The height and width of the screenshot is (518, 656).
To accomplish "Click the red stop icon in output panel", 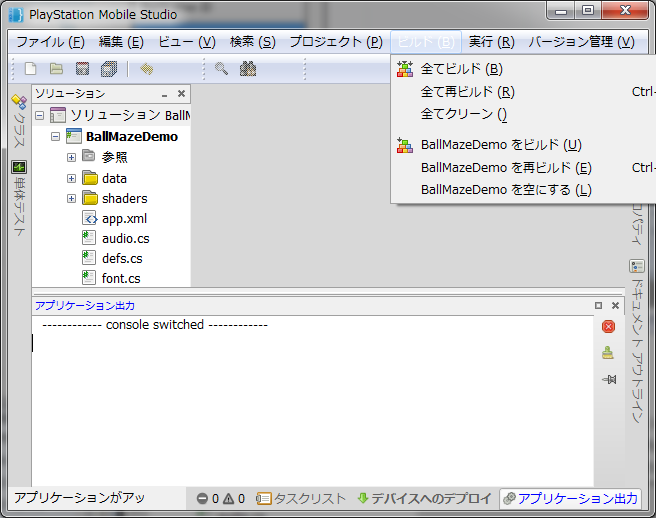I will 608,326.
